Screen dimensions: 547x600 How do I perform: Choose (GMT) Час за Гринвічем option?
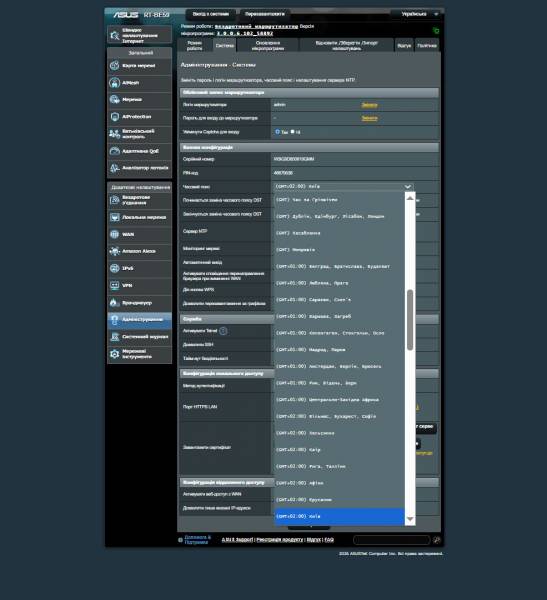point(339,200)
